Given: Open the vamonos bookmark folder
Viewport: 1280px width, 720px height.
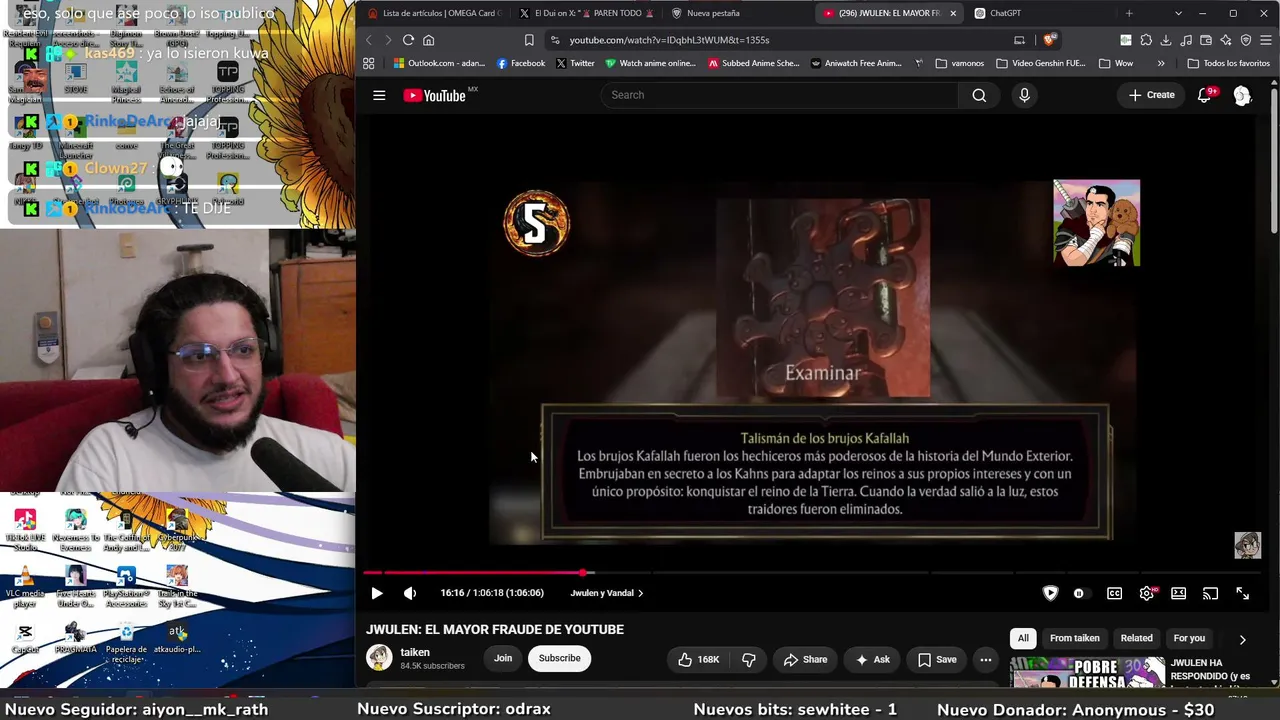Looking at the screenshot, I should coord(960,63).
